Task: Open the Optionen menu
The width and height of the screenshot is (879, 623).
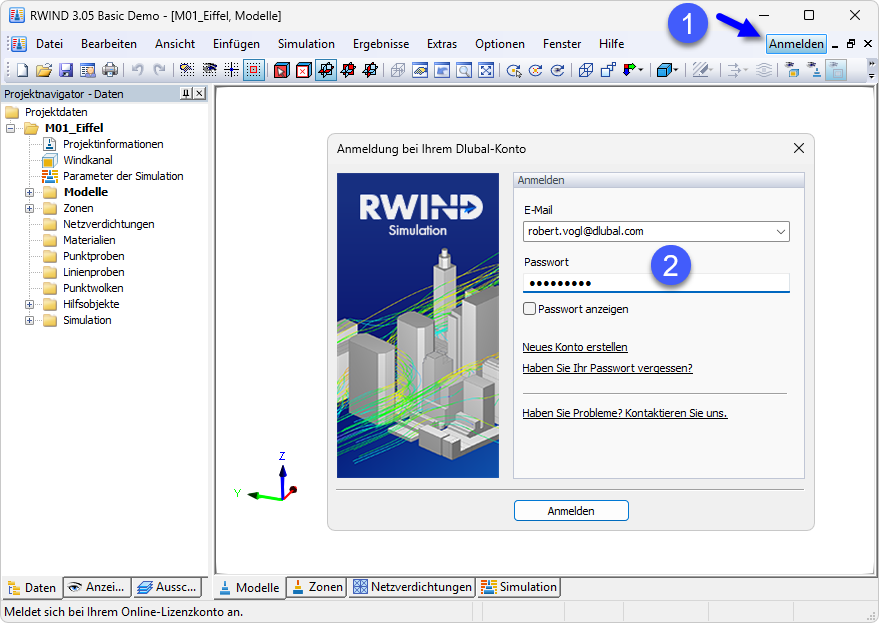Action: (499, 44)
